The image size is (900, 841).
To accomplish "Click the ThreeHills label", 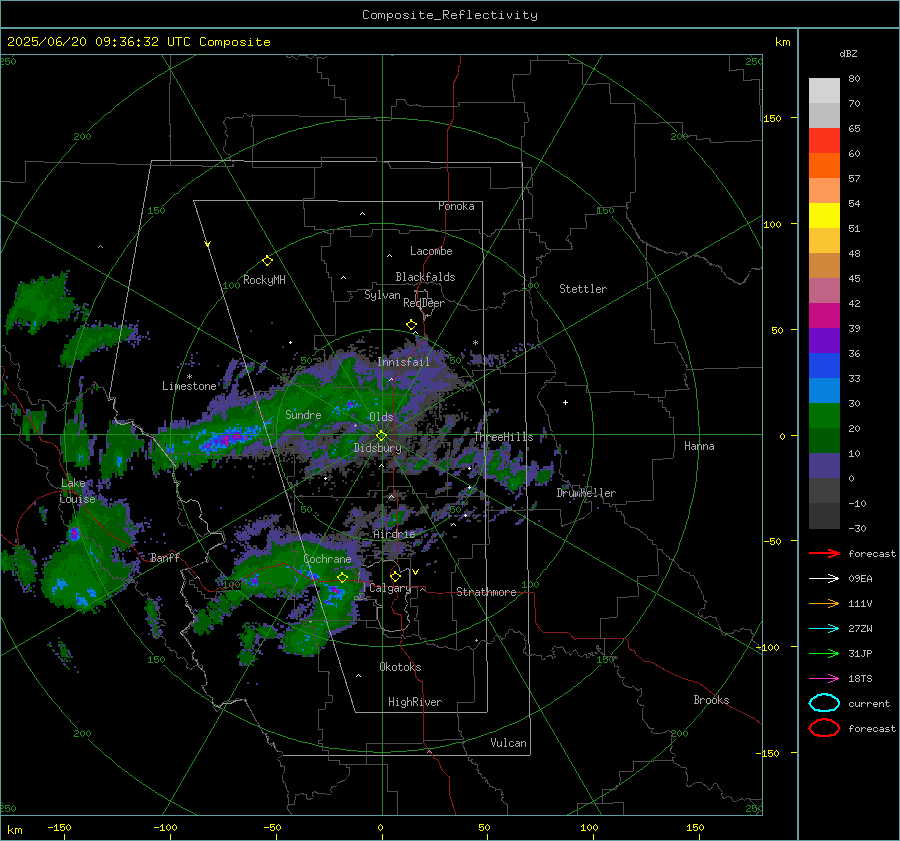I will [x=503, y=437].
